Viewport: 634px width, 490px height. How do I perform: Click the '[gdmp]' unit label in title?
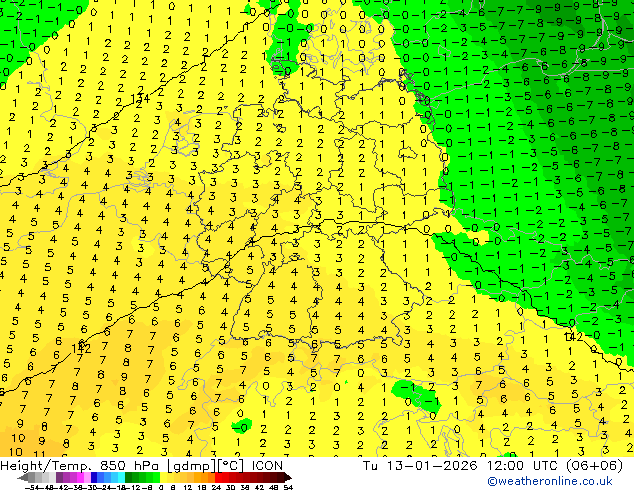pyautogui.click(x=191, y=466)
